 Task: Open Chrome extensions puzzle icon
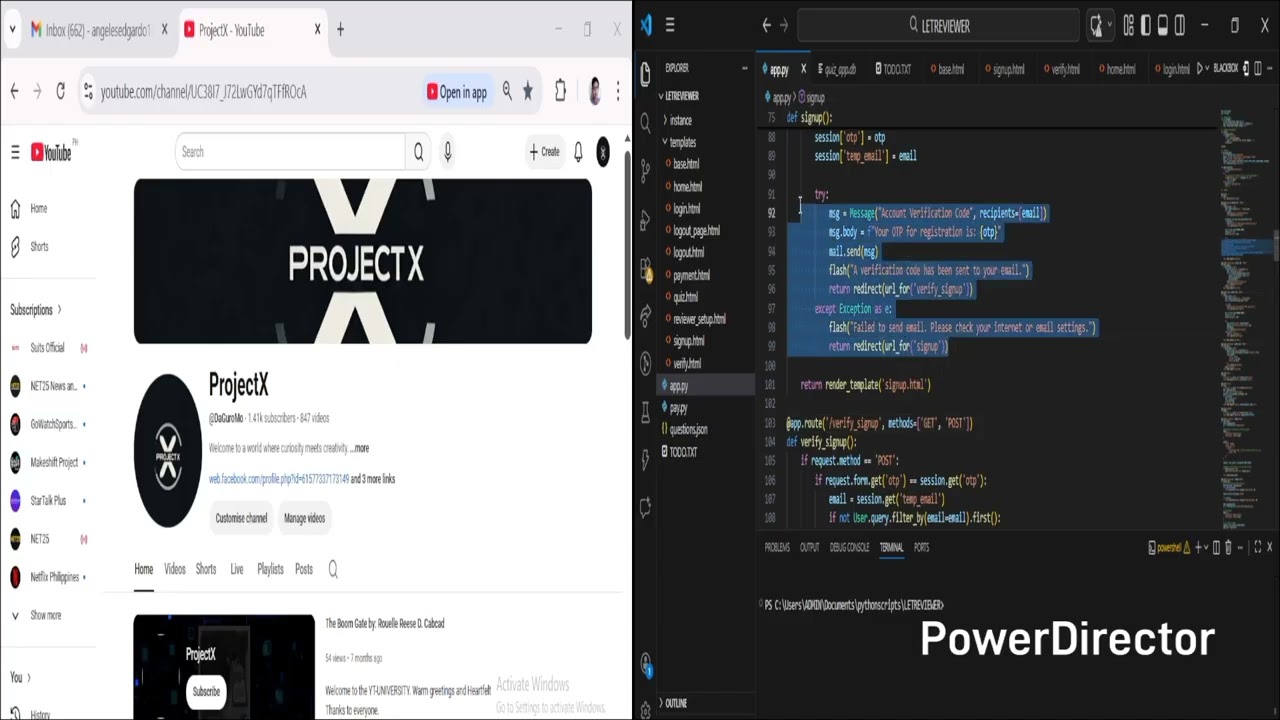560,91
